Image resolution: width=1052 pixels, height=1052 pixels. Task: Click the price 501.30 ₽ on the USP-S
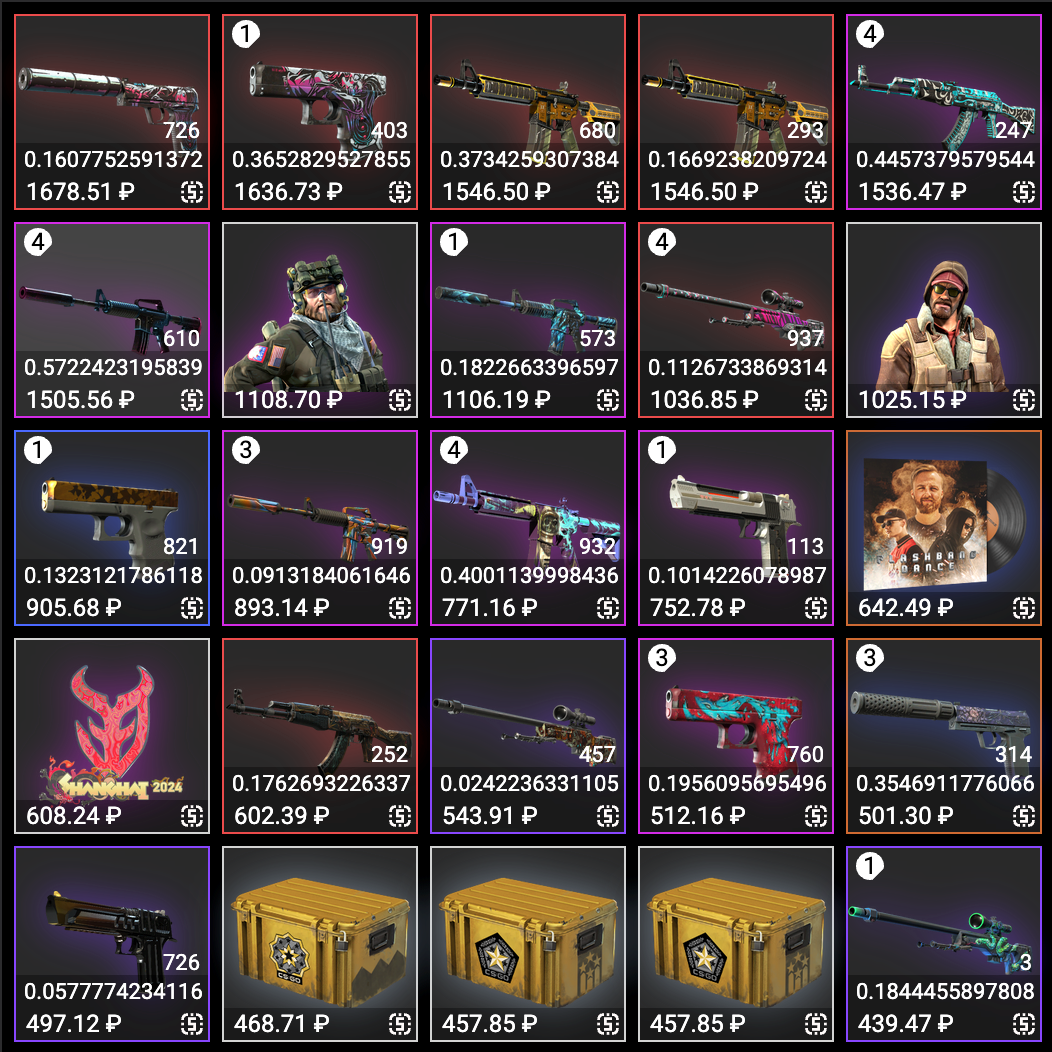pyautogui.click(x=912, y=817)
